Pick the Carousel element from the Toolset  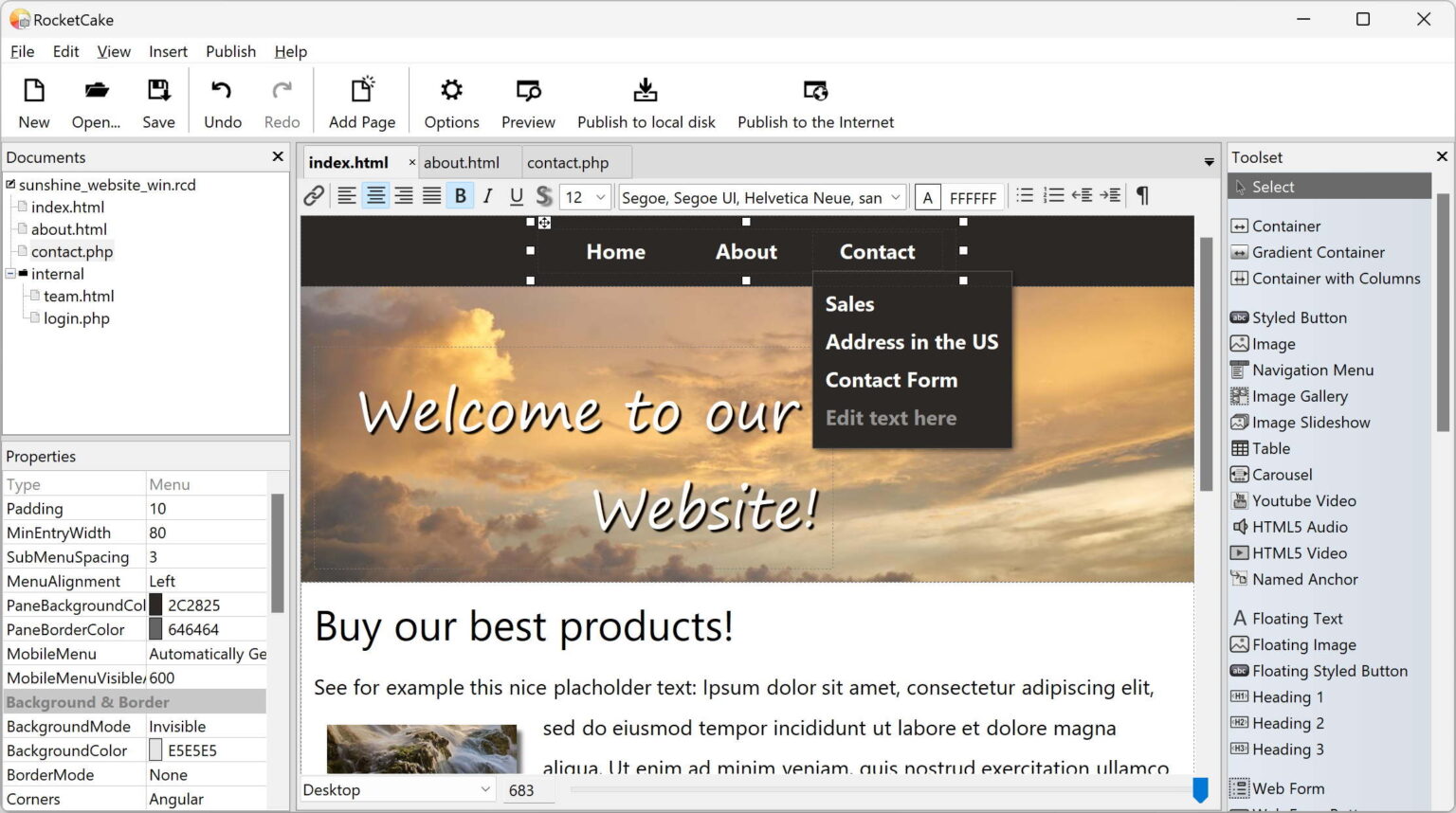tap(1280, 474)
